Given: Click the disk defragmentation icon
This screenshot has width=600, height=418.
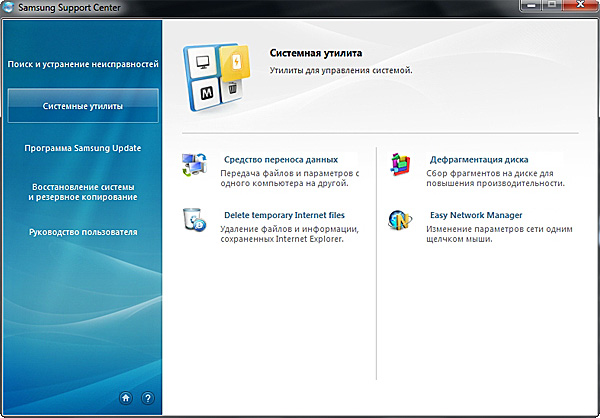Looking at the screenshot, I should tap(401, 165).
